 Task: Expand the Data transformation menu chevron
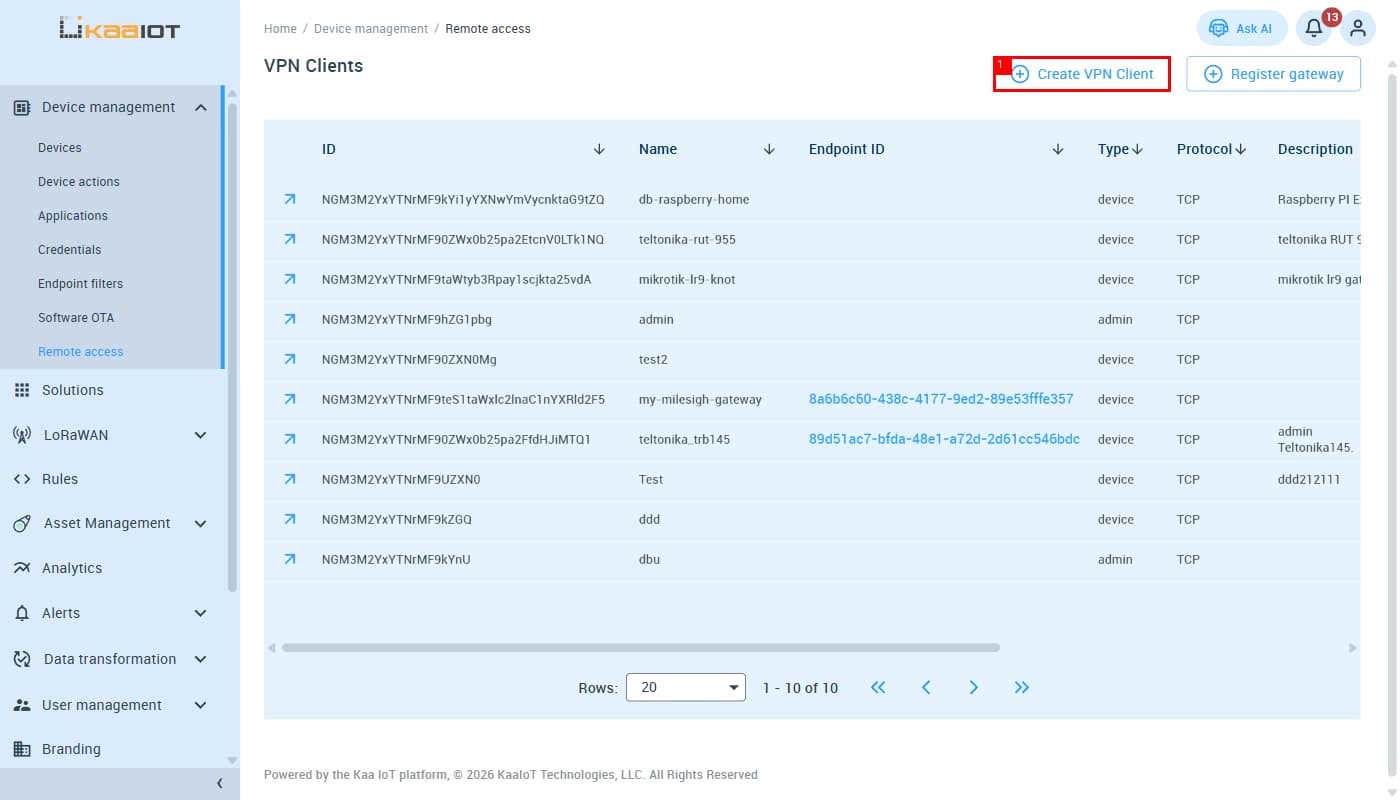pyautogui.click(x=201, y=659)
